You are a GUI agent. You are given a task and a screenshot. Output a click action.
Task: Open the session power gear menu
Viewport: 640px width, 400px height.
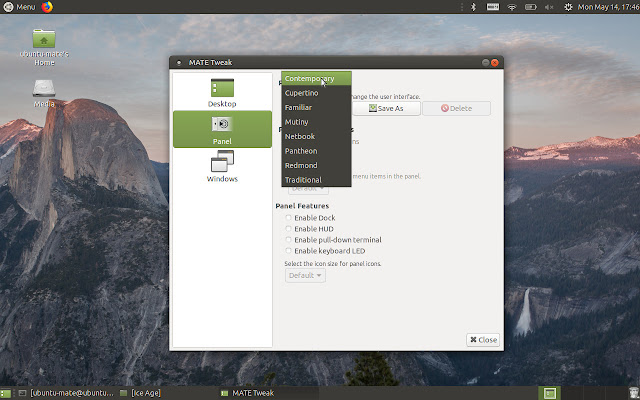click(x=568, y=7)
